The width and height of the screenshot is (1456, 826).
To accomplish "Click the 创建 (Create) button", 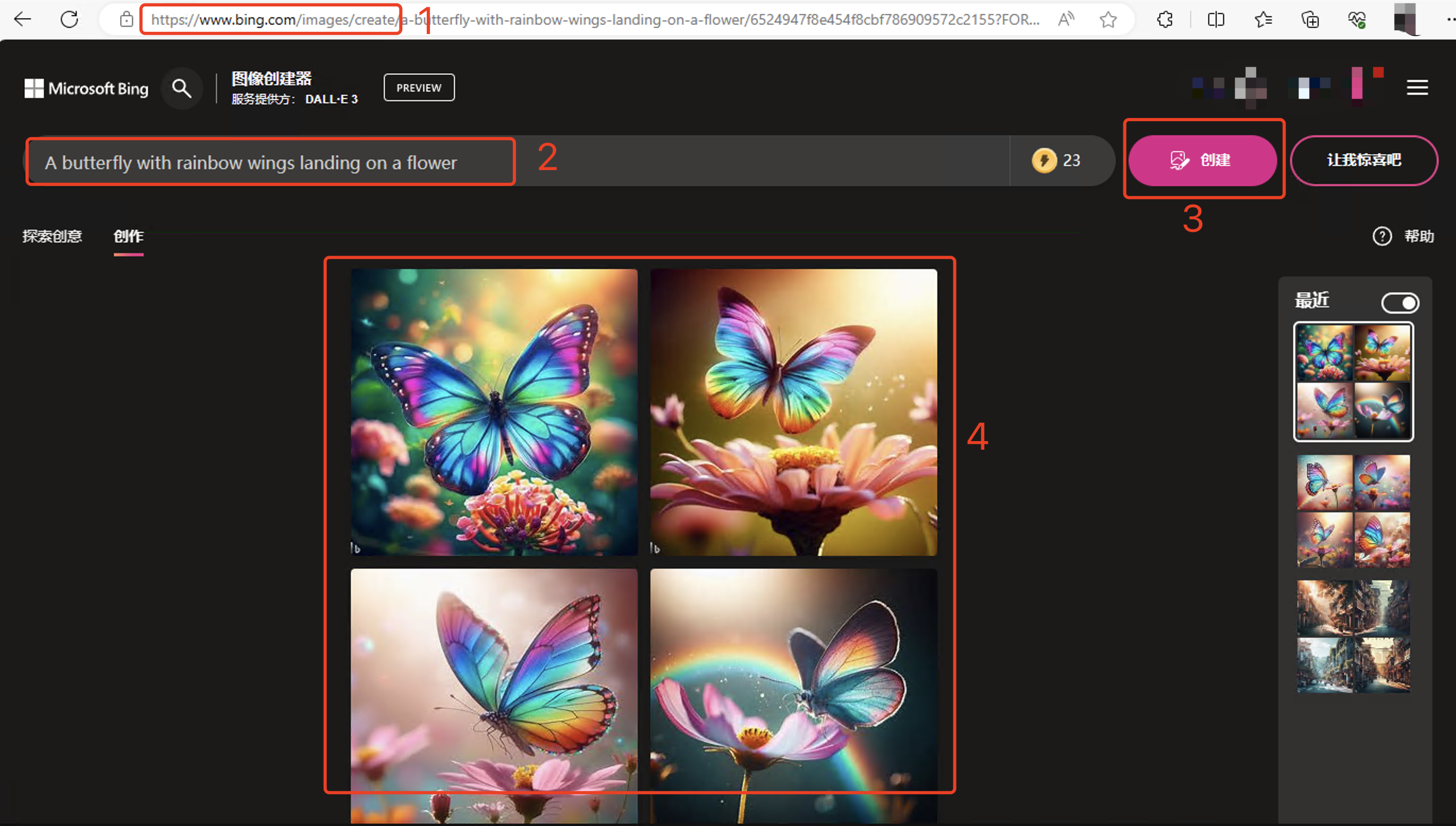I will 1202,160.
